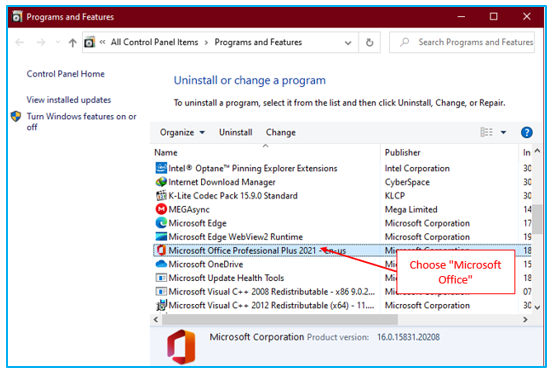Image resolution: width=552 pixels, height=375 pixels.
Task: Click the Search Programs and Features box
Action: (462, 42)
